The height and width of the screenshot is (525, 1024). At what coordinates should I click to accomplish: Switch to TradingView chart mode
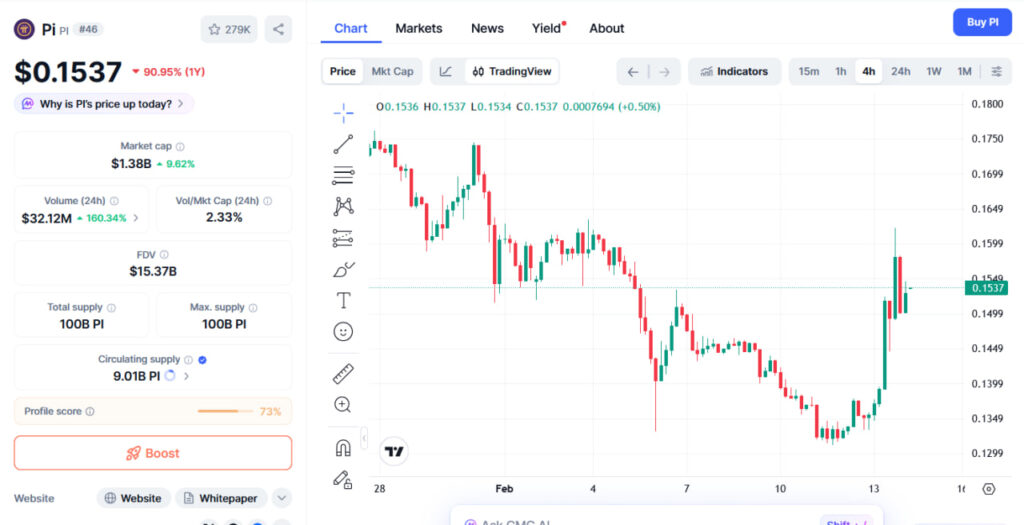(x=513, y=71)
